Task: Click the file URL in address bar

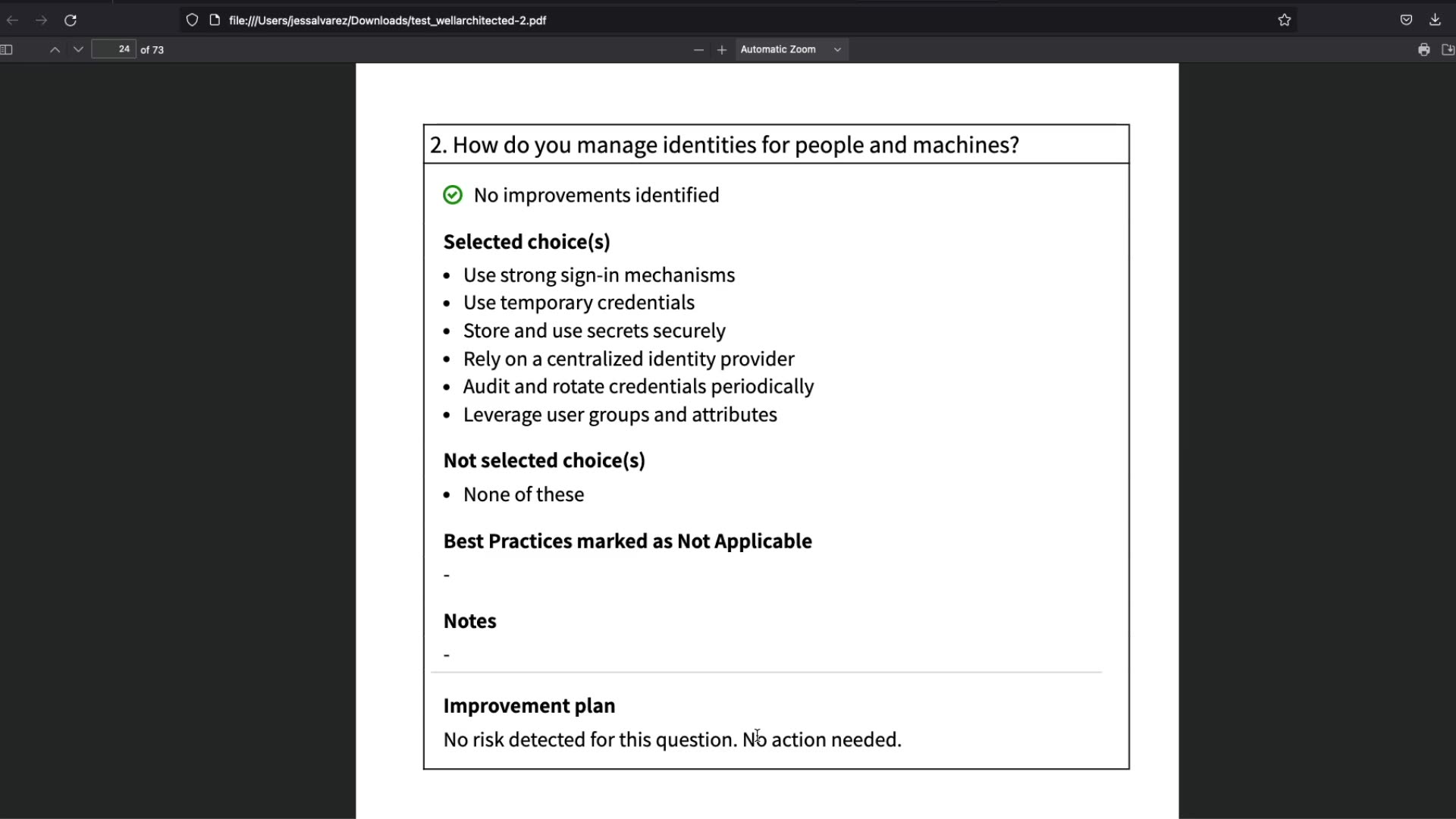Action: tap(388, 20)
